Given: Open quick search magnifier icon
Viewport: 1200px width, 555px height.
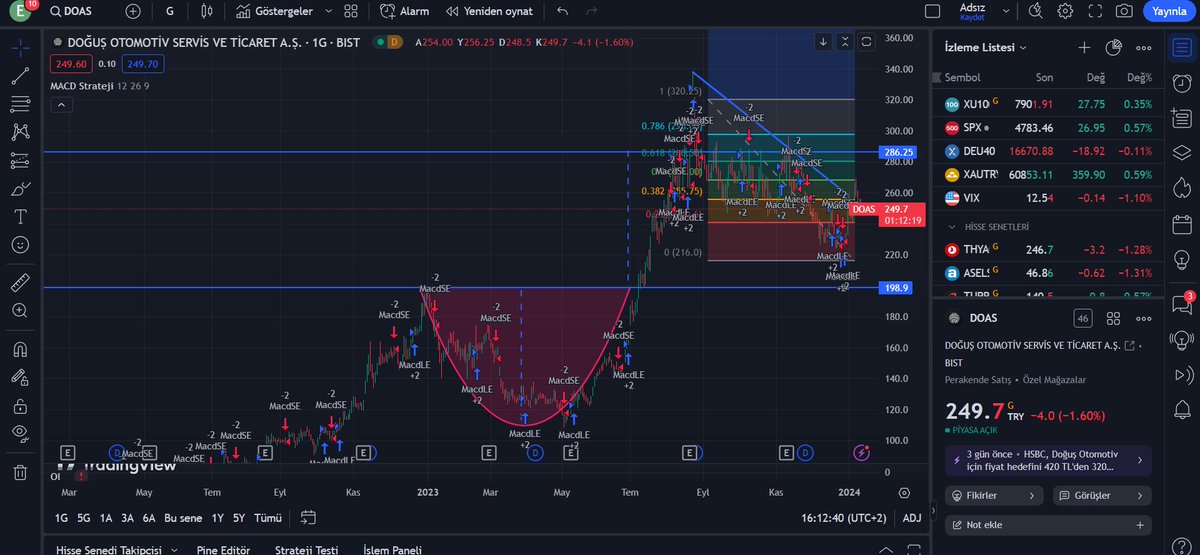Looking at the screenshot, I should [x=1037, y=12].
